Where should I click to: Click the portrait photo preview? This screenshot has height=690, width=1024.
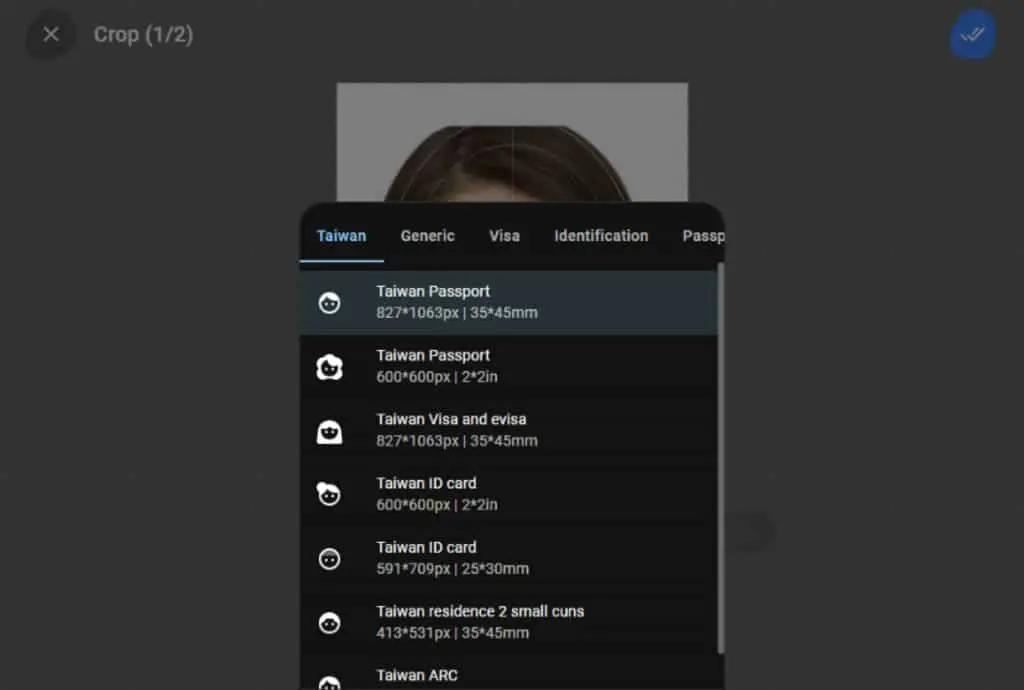pos(512,142)
